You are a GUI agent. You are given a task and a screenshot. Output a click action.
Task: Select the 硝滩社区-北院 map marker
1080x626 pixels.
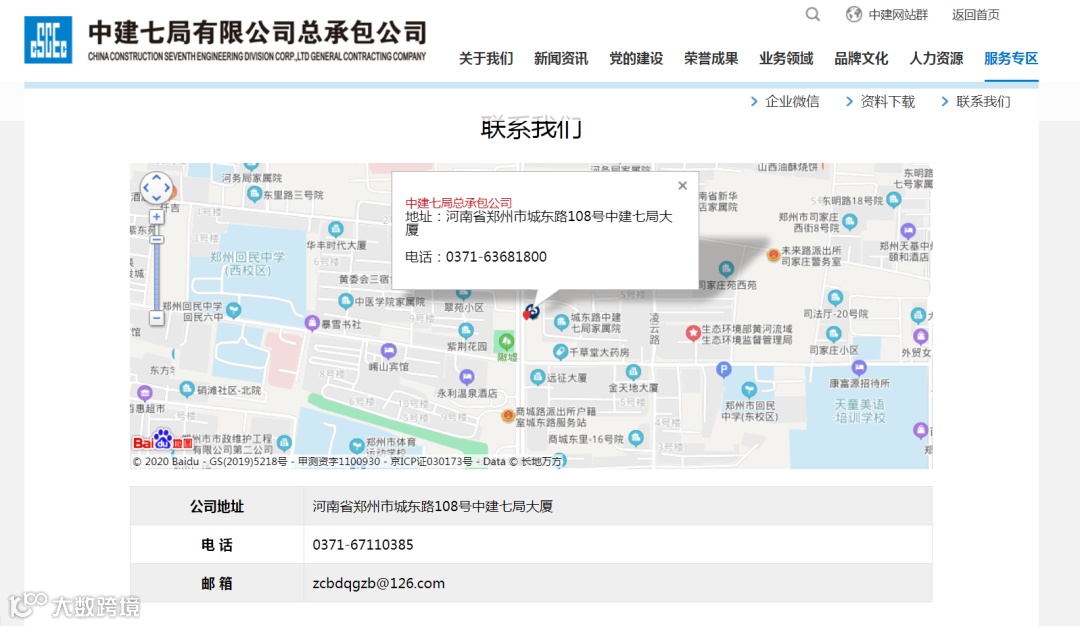187,390
